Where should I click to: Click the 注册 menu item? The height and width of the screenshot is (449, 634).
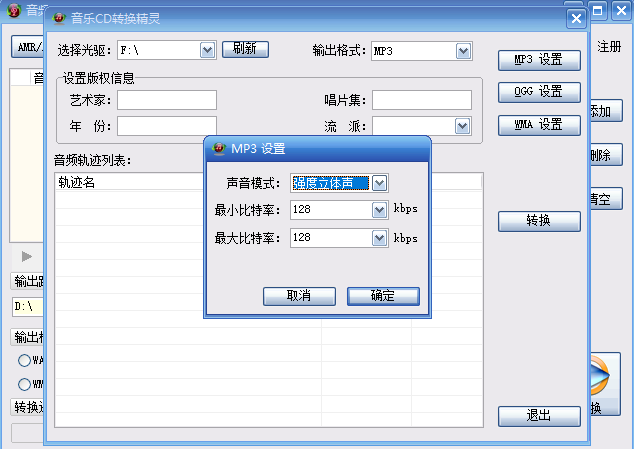pyautogui.click(x=609, y=47)
